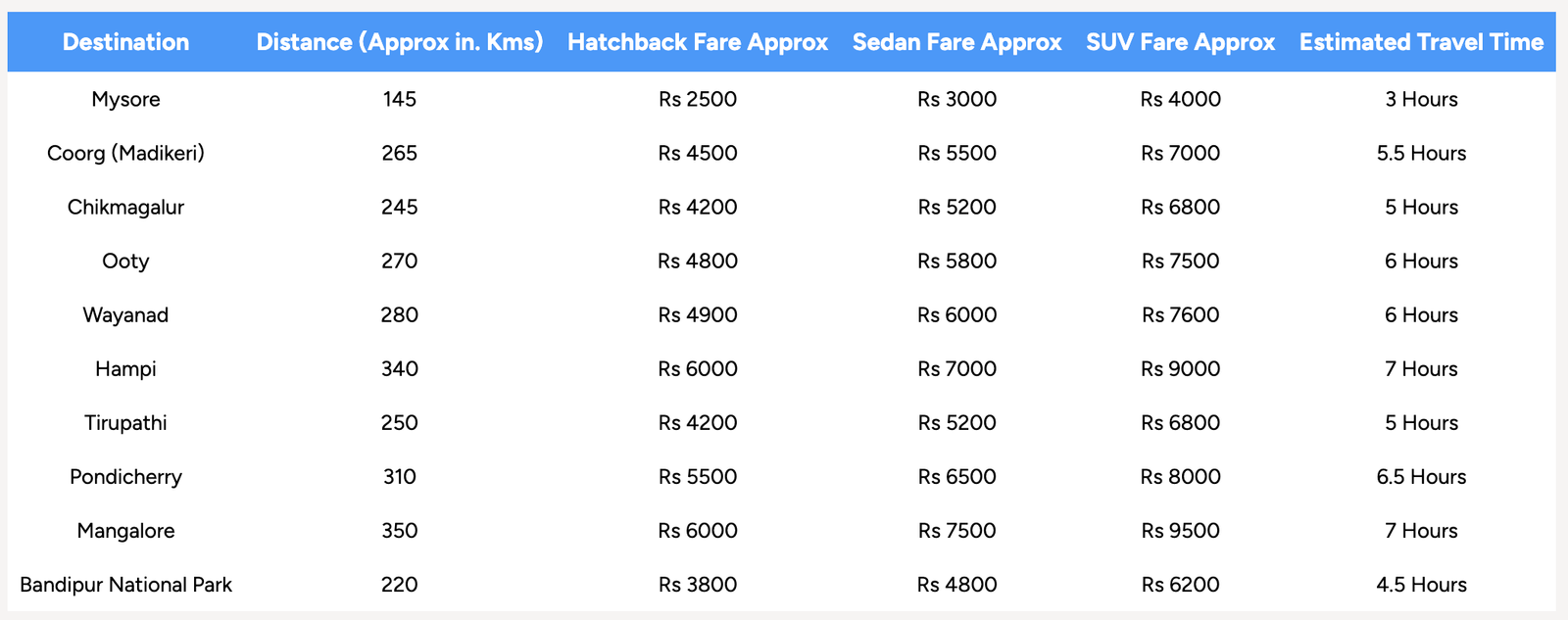Click the Sedan Fare Approx column header

pos(956,42)
